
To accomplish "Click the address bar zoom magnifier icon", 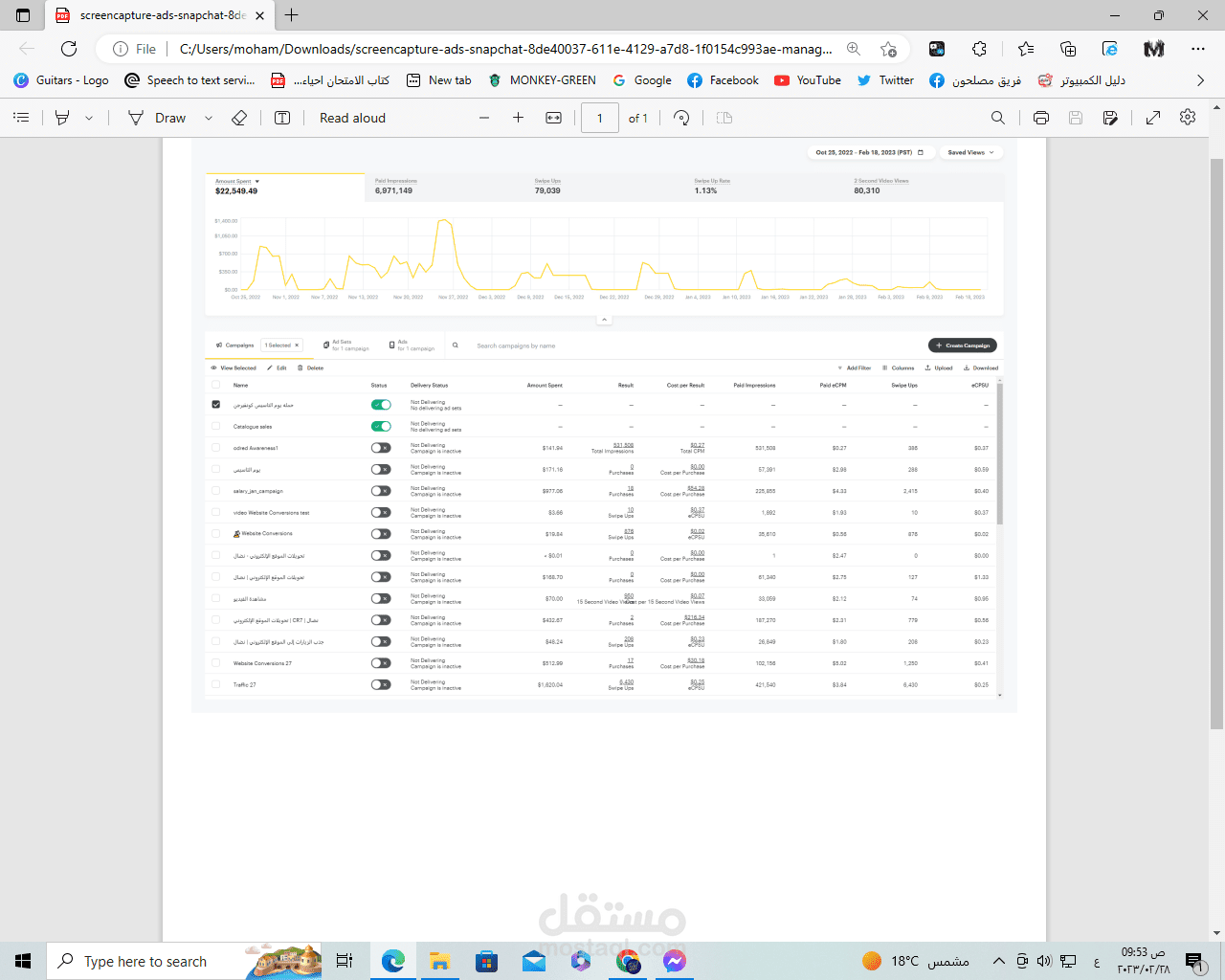I will 854,49.
